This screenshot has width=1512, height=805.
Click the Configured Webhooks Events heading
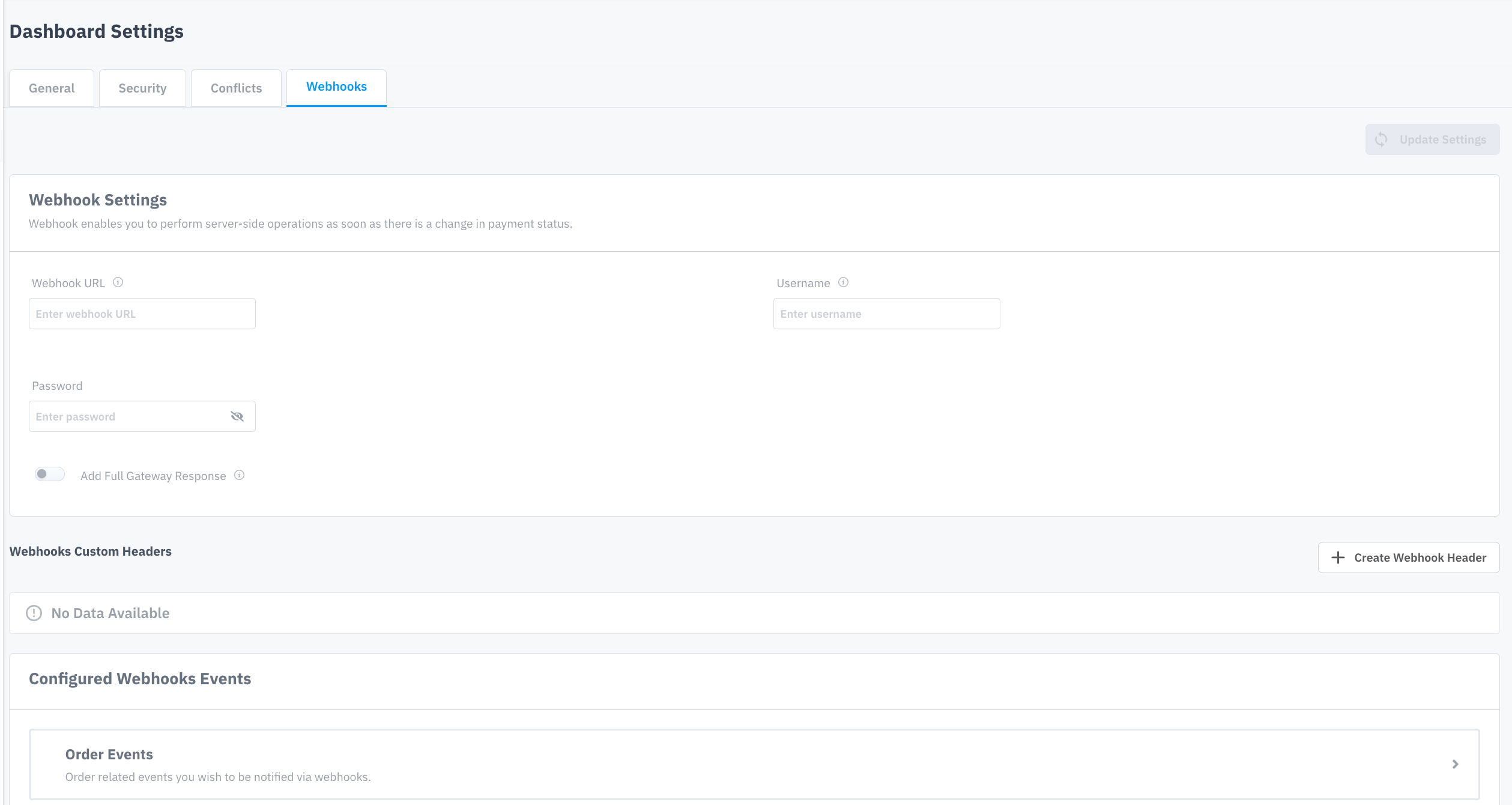pyautogui.click(x=140, y=679)
